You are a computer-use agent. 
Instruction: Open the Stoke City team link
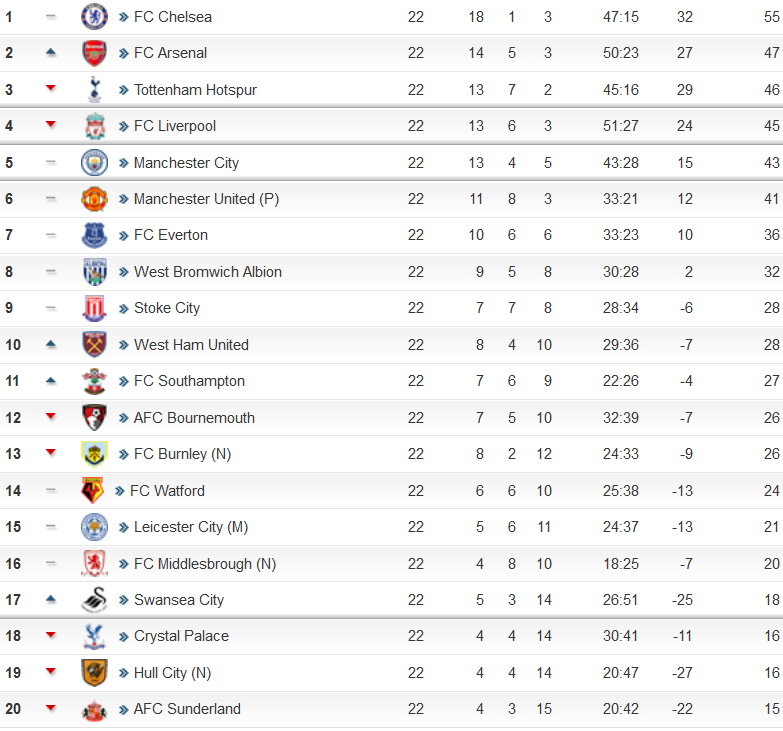[x=167, y=308]
